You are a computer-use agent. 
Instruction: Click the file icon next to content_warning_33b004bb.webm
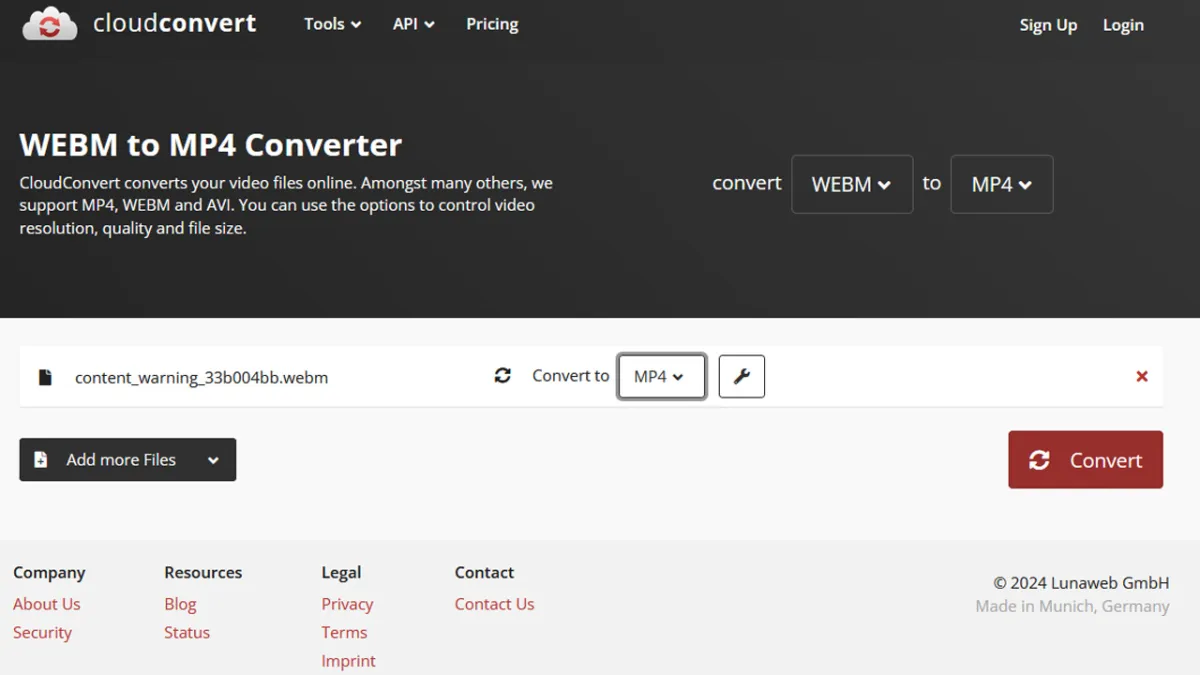(x=45, y=378)
